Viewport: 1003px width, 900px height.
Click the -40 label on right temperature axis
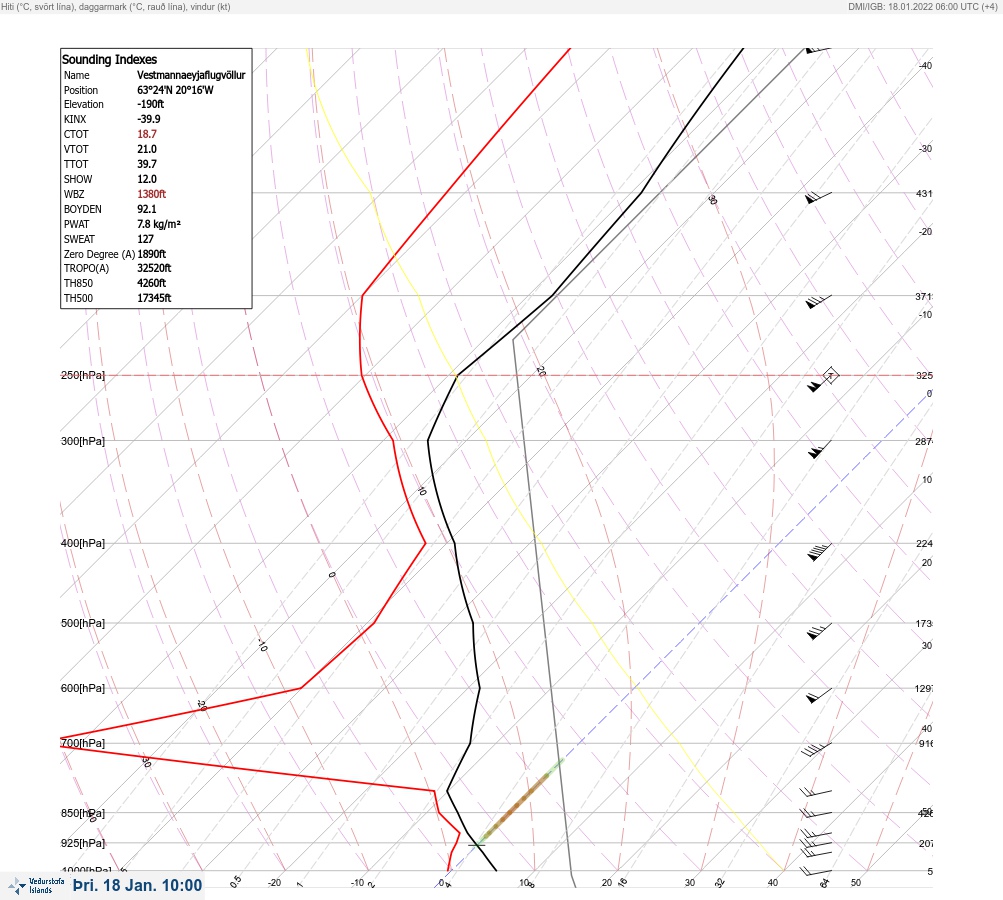[925, 65]
